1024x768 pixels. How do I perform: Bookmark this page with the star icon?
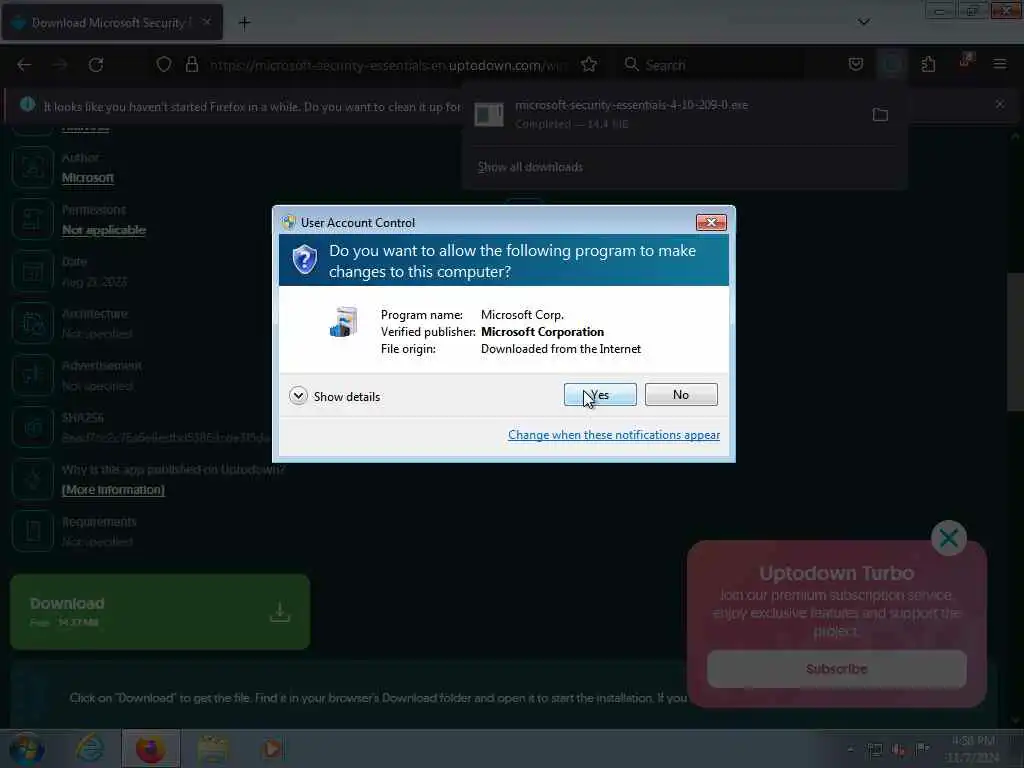[x=589, y=65]
